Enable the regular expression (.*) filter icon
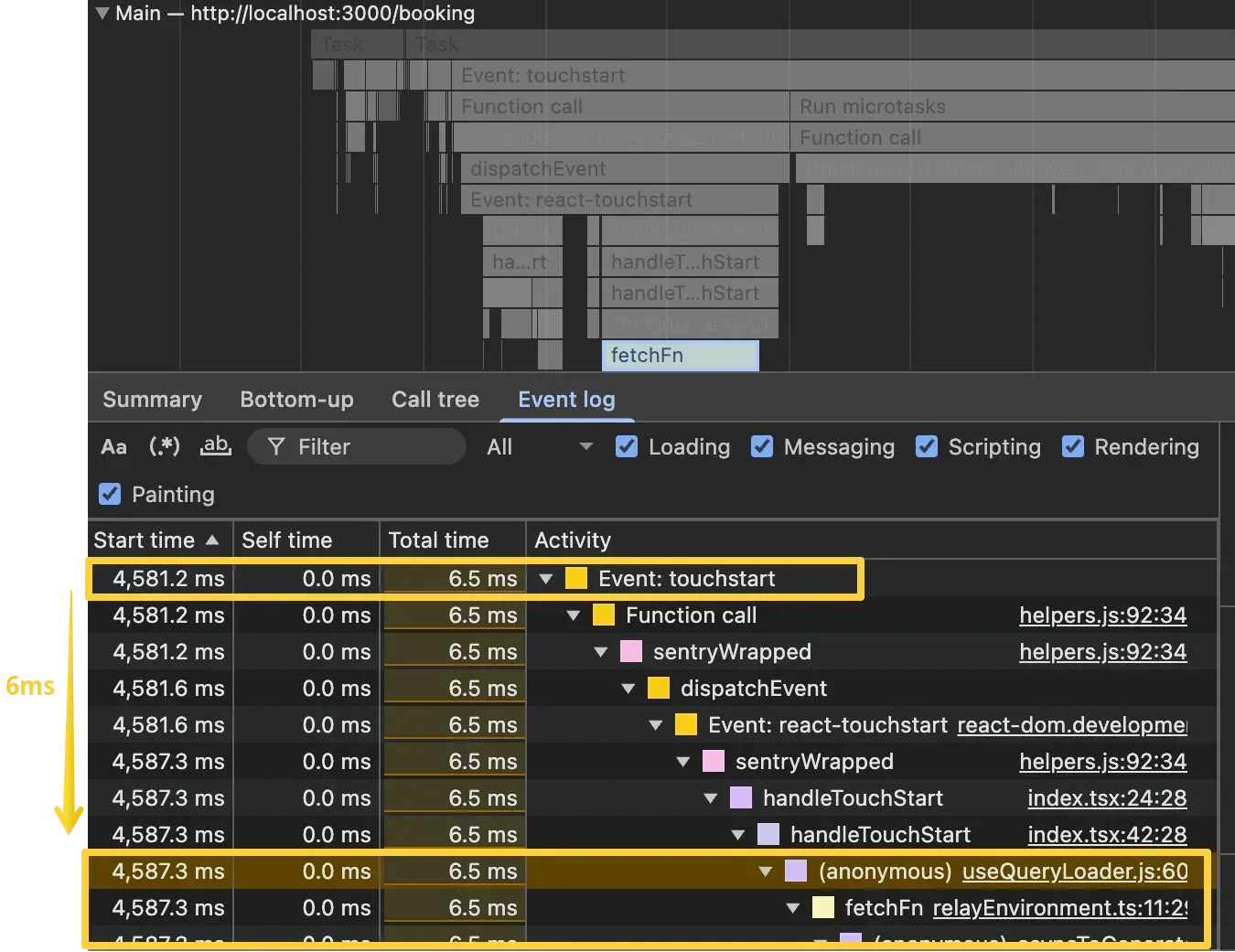 point(165,446)
